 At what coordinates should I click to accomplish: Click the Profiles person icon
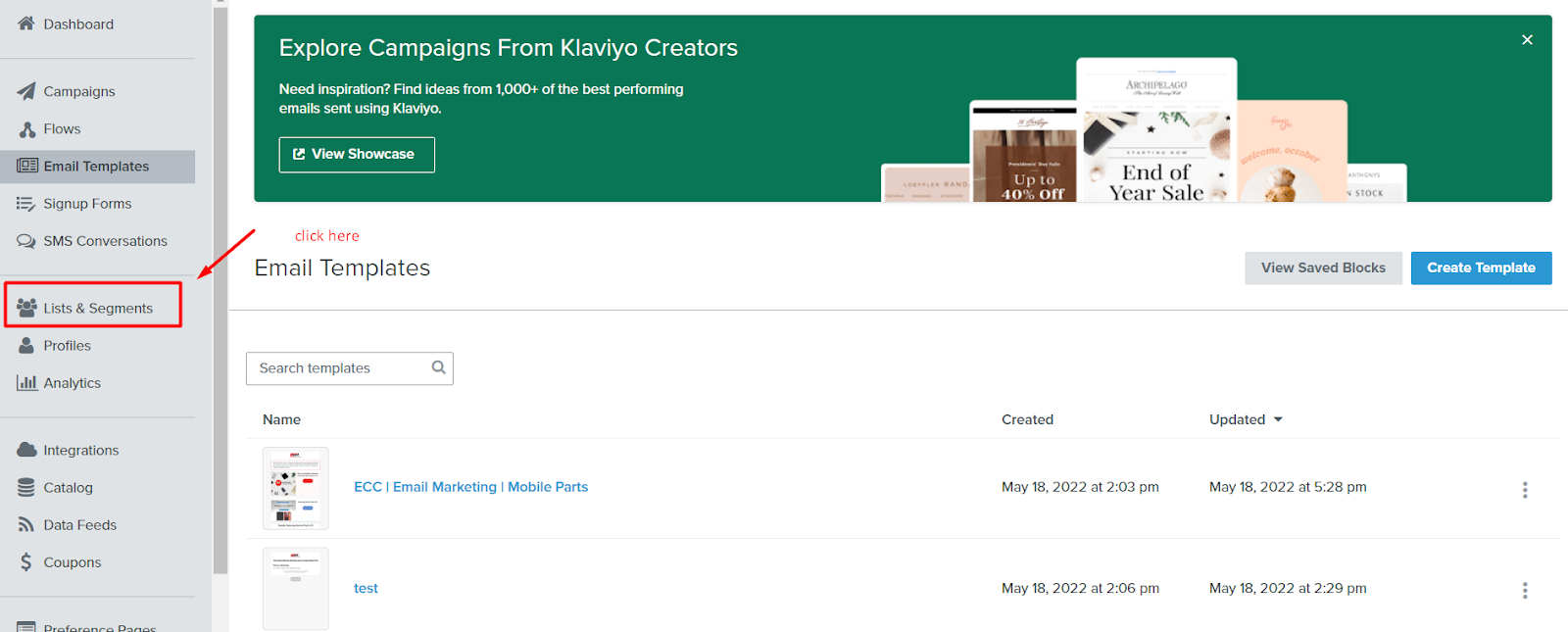pyautogui.click(x=26, y=345)
